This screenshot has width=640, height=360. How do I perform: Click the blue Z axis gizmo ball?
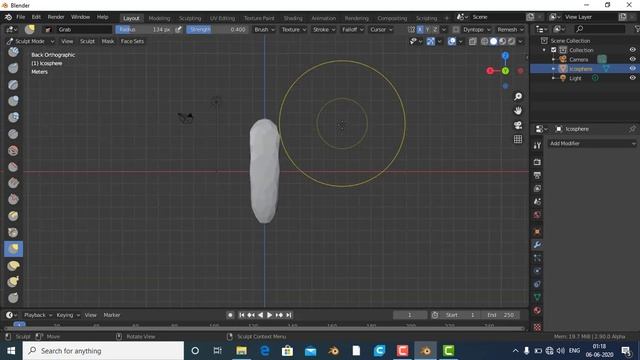point(505,56)
